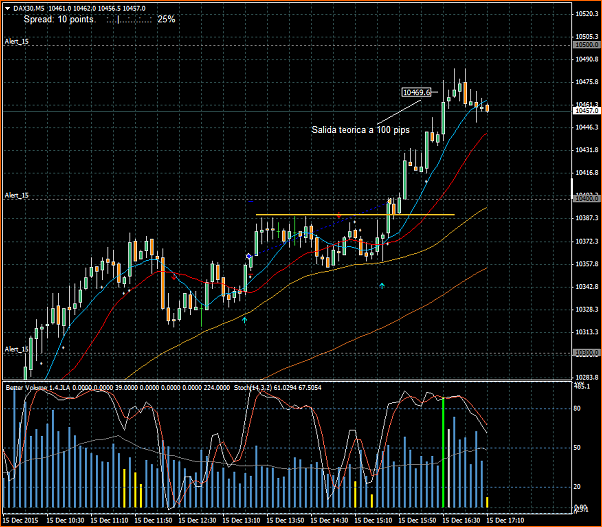The image size is (602, 527).
Task: Click the 20 level on the stochastic scale
Action: tap(577, 487)
